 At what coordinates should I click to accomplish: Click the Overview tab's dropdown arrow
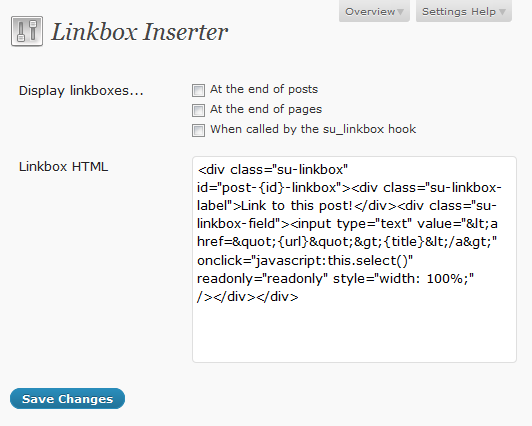(x=400, y=12)
